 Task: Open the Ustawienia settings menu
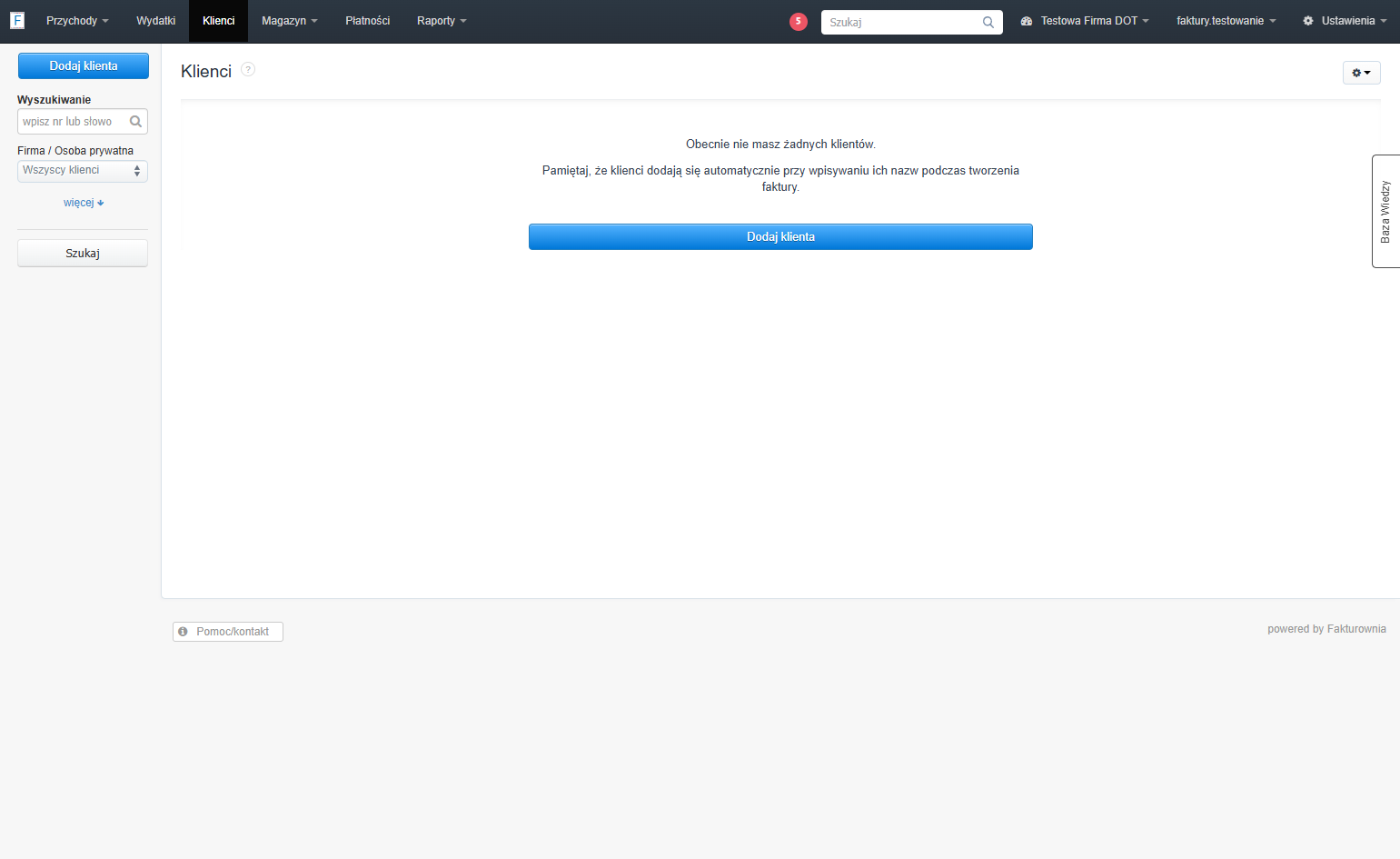1345,21
